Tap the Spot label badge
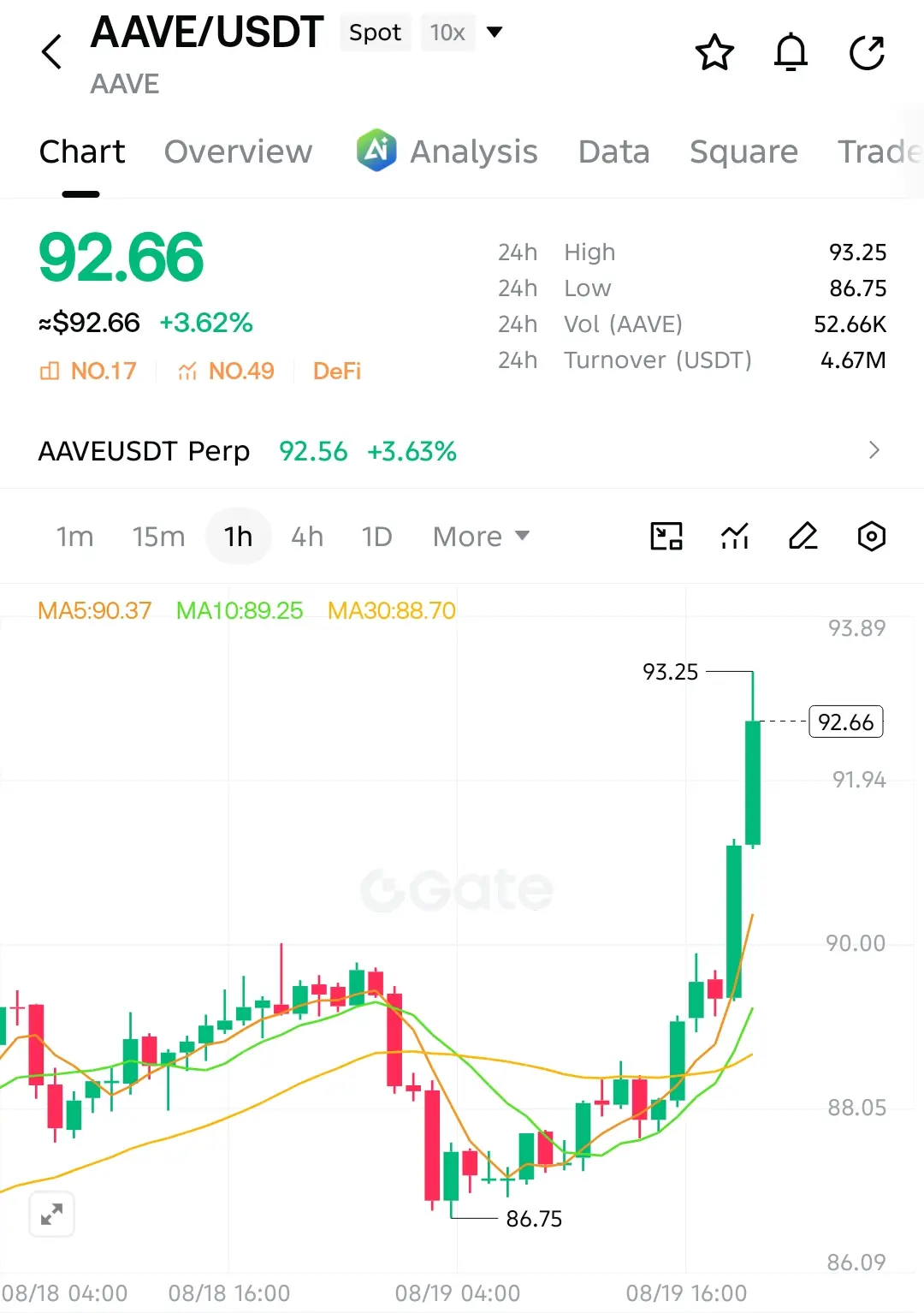 (x=375, y=33)
